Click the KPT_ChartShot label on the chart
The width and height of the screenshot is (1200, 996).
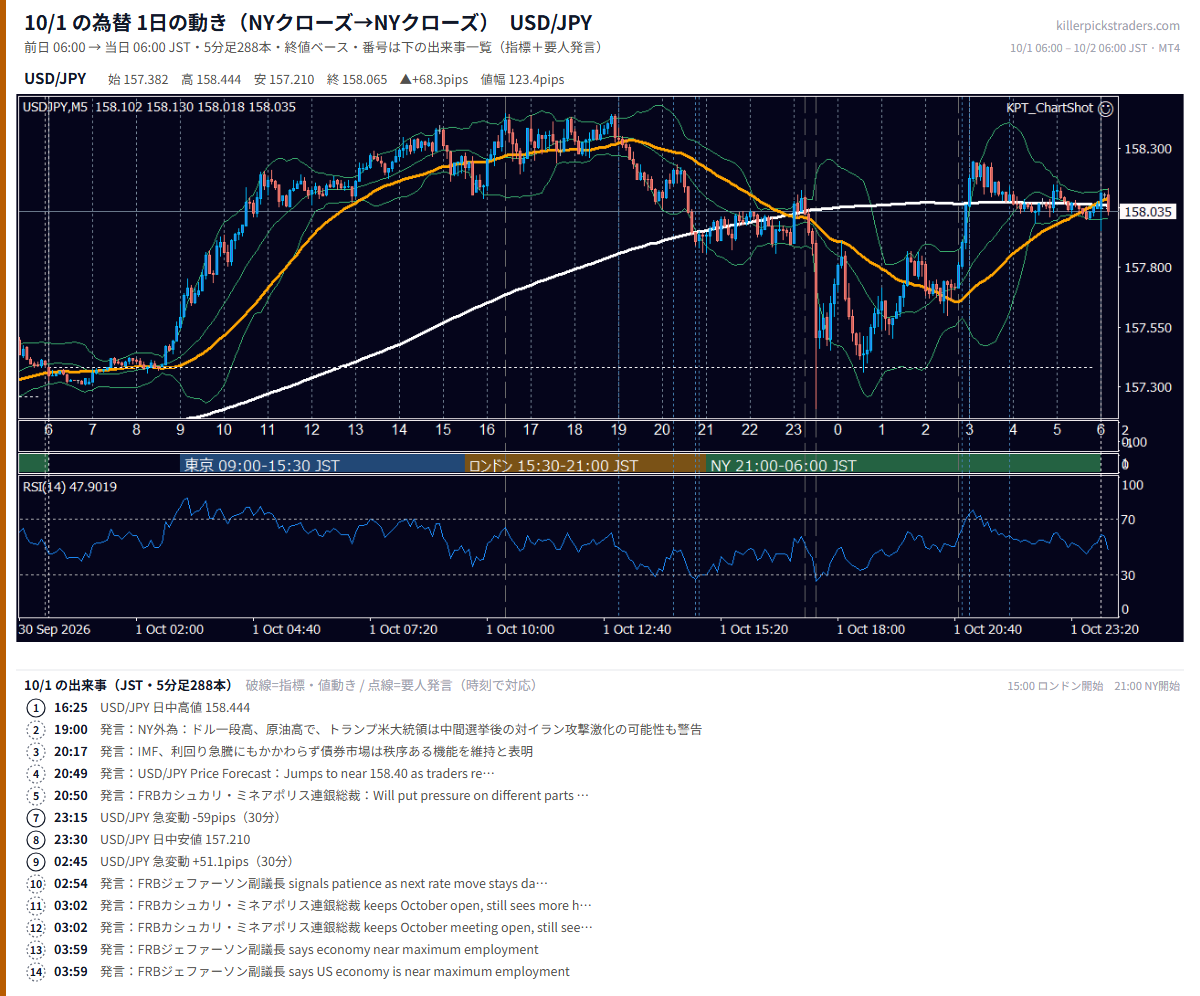click(1050, 108)
